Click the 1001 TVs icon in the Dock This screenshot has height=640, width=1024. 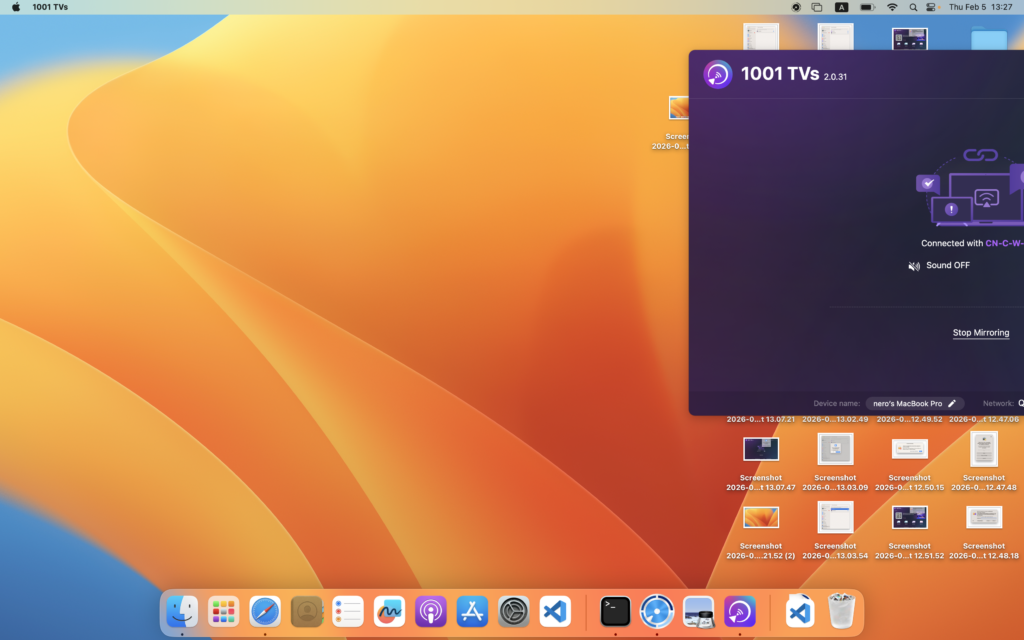(740, 611)
